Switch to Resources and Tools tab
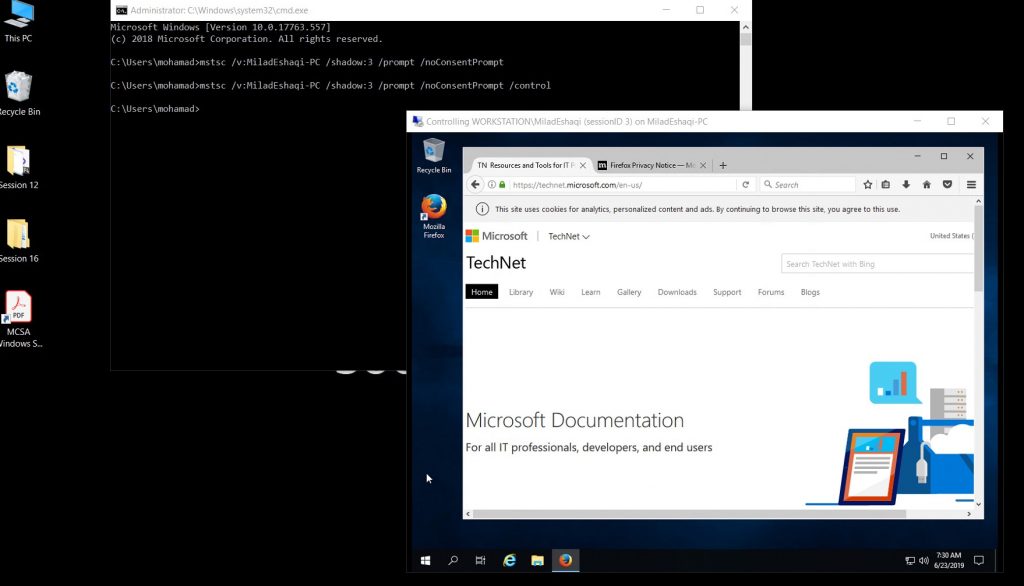 click(x=526, y=165)
